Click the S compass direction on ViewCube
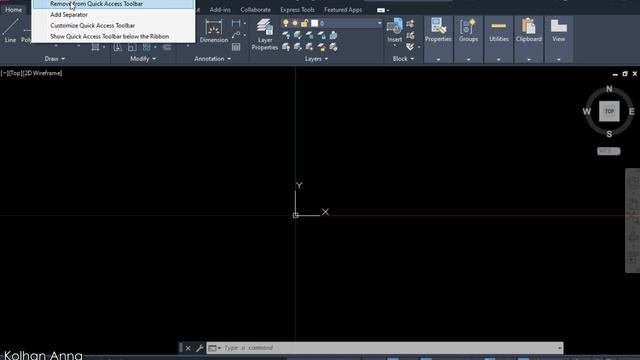The image size is (640, 360). click(609, 134)
